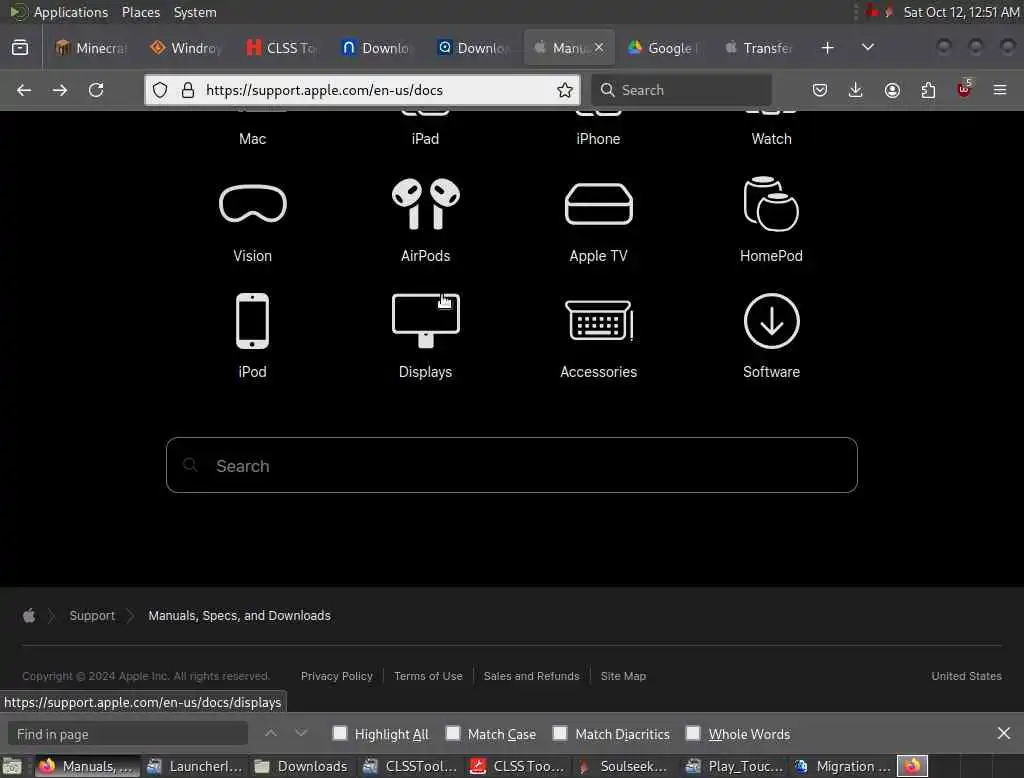Enable Highlight All checkbox
1024x778 pixels.
pyautogui.click(x=340, y=733)
